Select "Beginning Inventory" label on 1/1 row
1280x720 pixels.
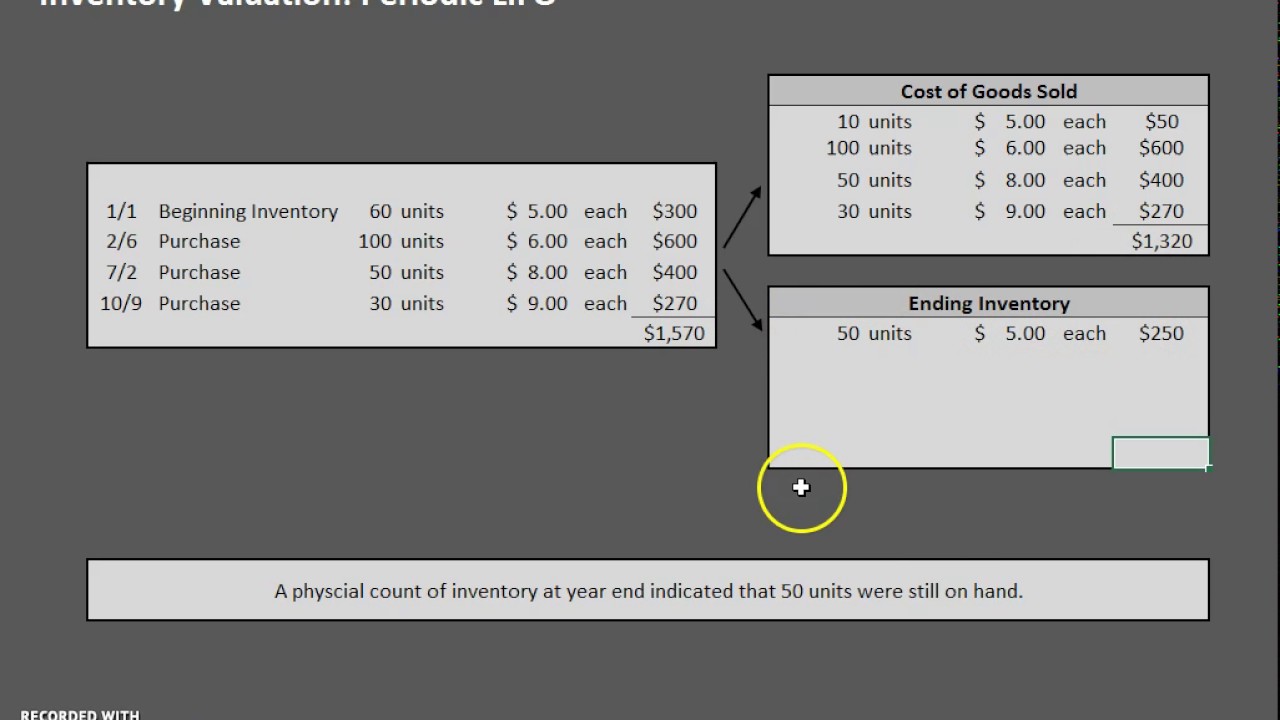248,211
